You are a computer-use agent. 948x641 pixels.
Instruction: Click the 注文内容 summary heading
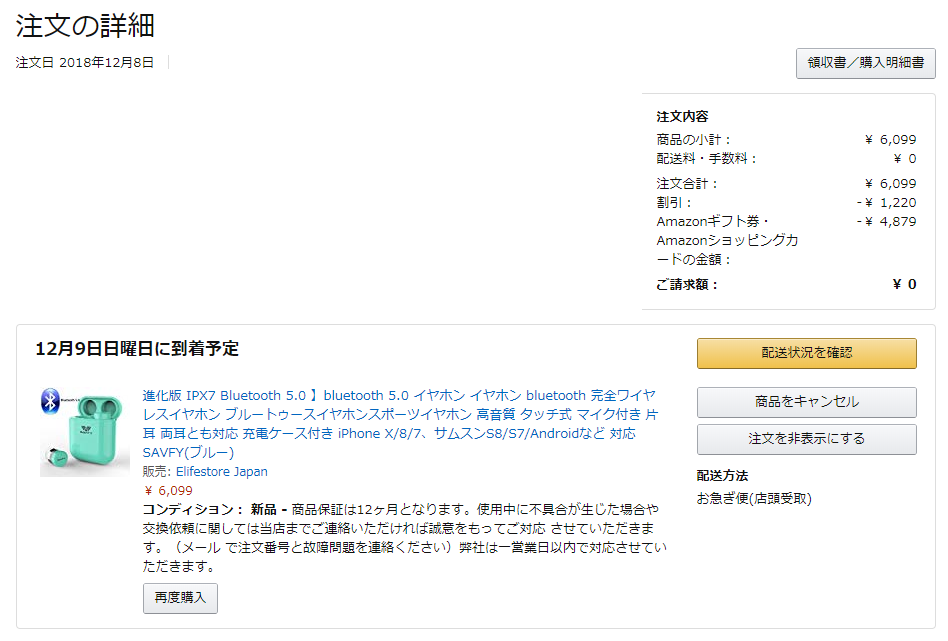(682, 117)
